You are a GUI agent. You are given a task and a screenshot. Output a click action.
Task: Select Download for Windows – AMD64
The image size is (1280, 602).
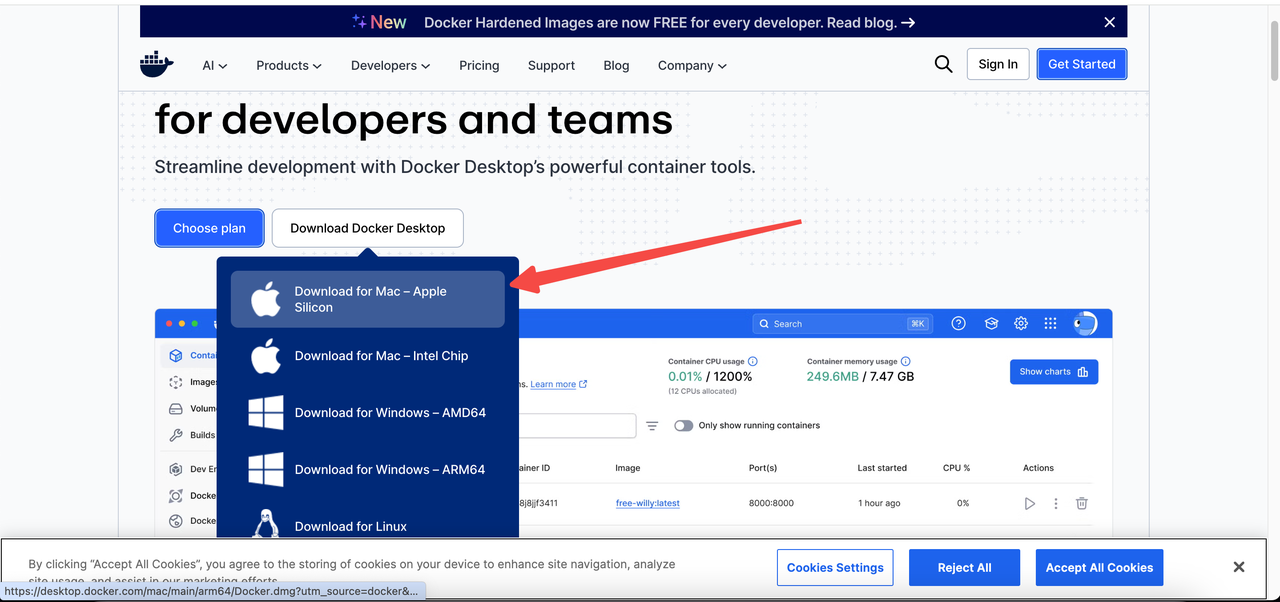click(x=368, y=413)
